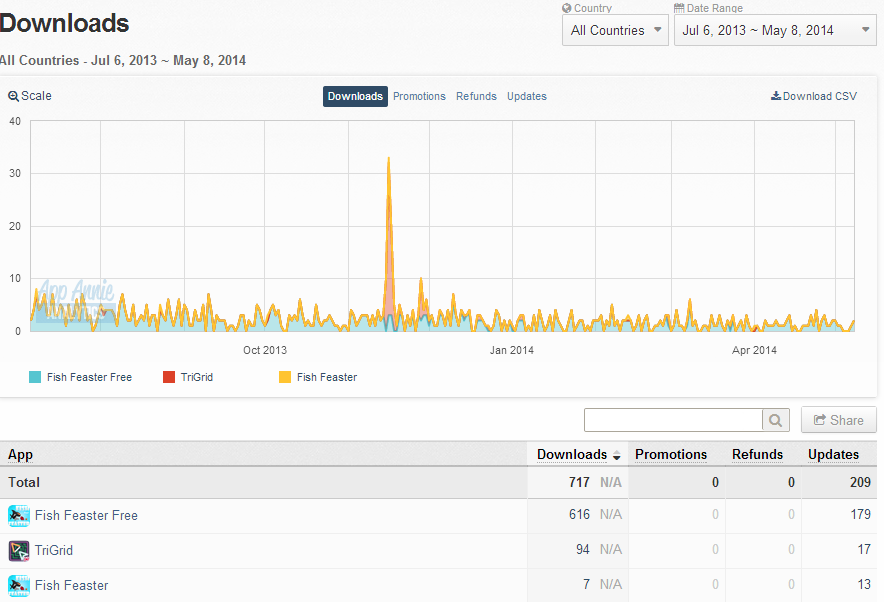Click the search magnifier button
The height and width of the screenshot is (602, 884).
(x=776, y=420)
